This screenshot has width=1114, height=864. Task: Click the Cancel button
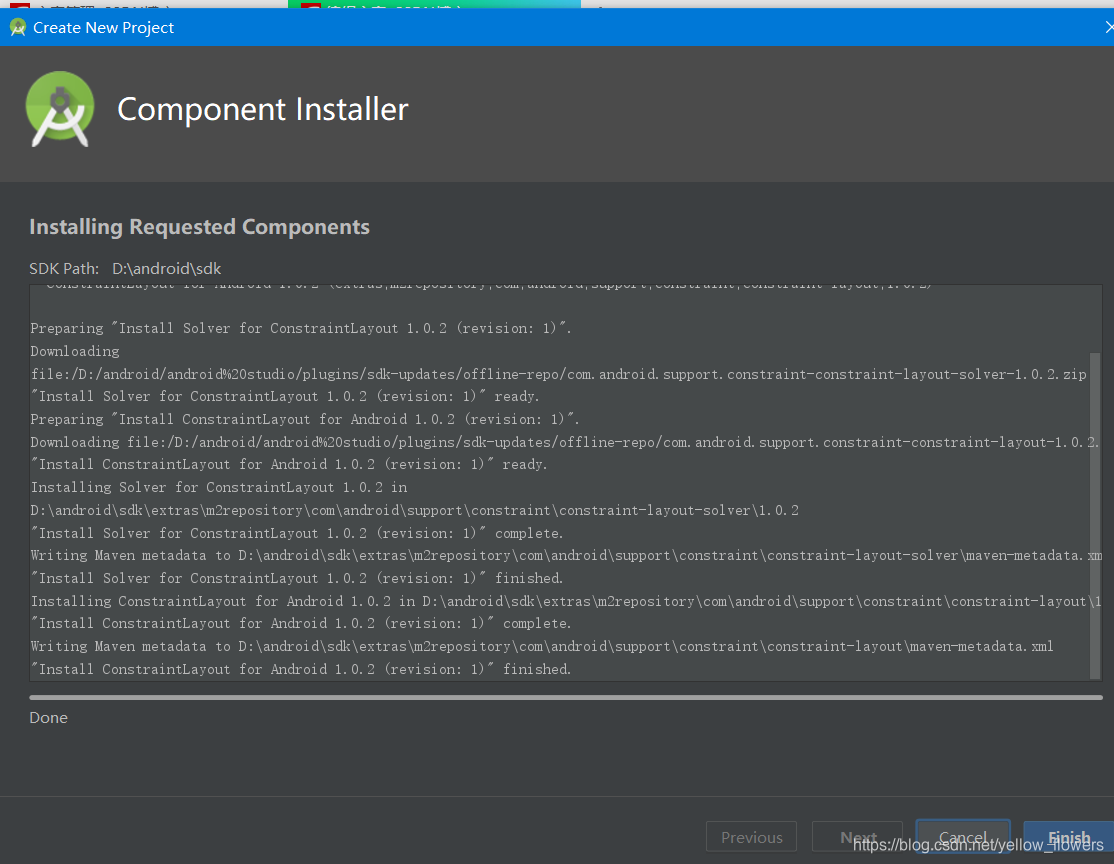(963, 837)
